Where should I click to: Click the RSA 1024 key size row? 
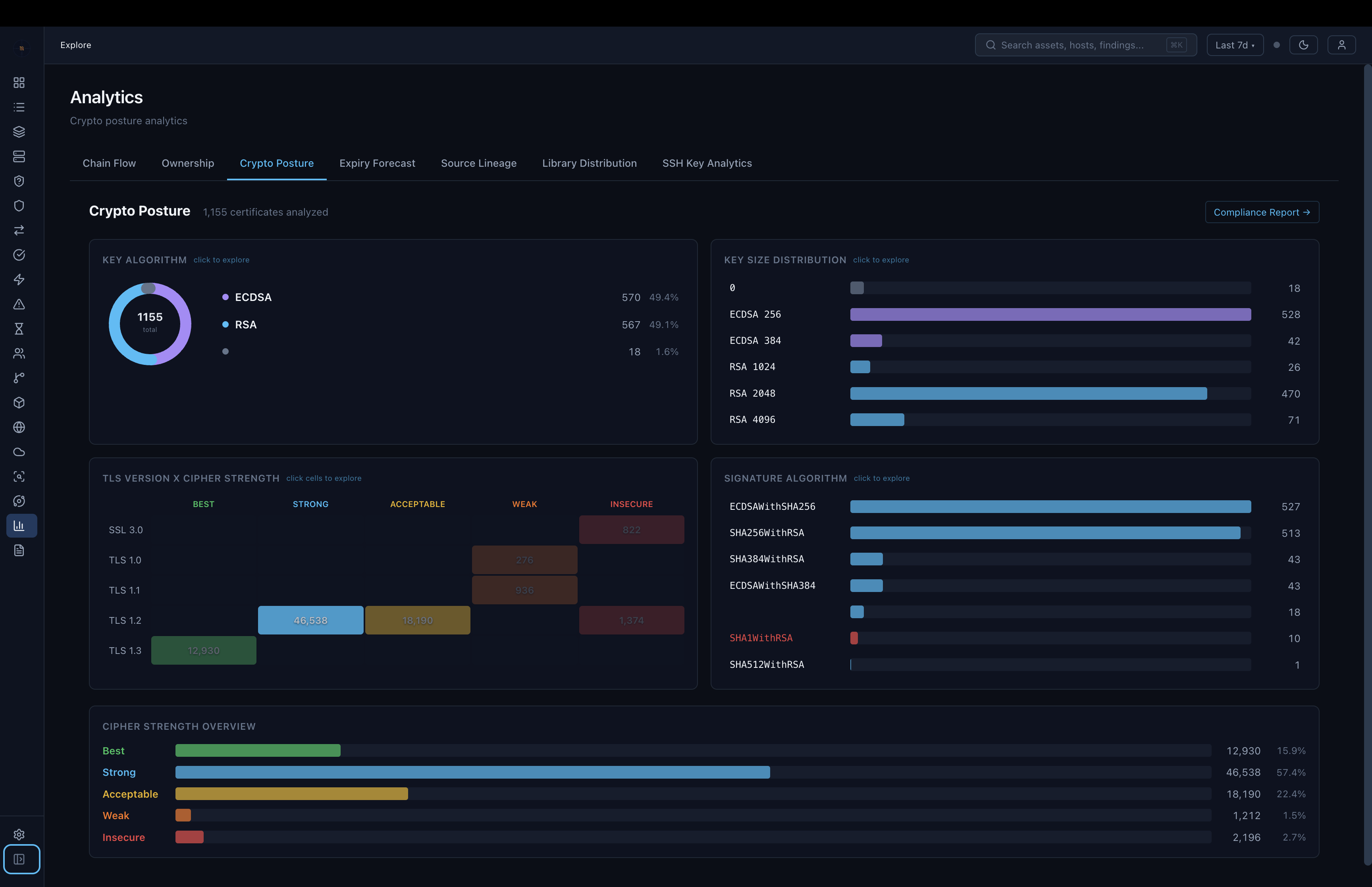[x=1014, y=367]
